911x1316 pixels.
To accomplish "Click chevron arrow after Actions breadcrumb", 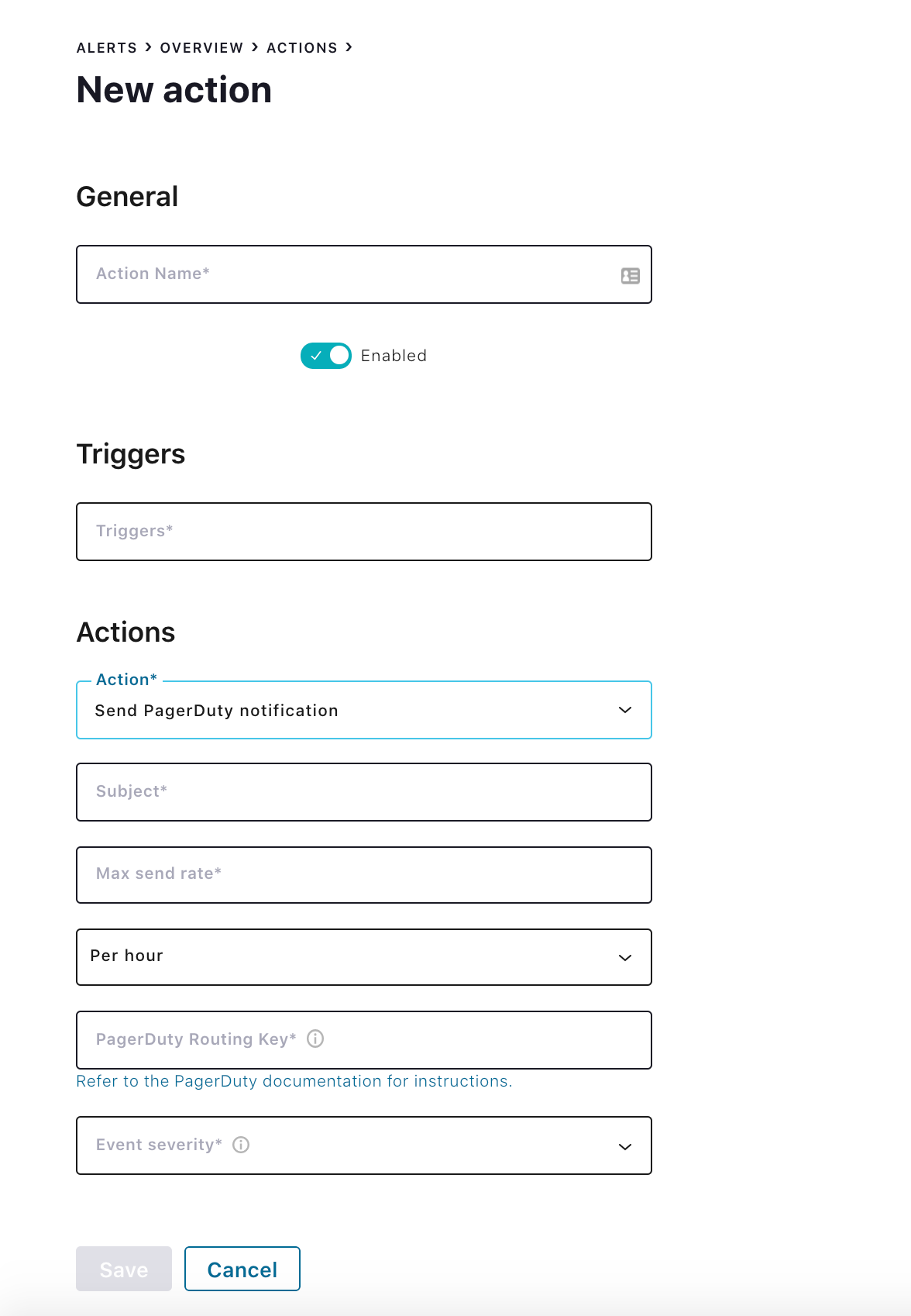I will pyautogui.click(x=349, y=47).
